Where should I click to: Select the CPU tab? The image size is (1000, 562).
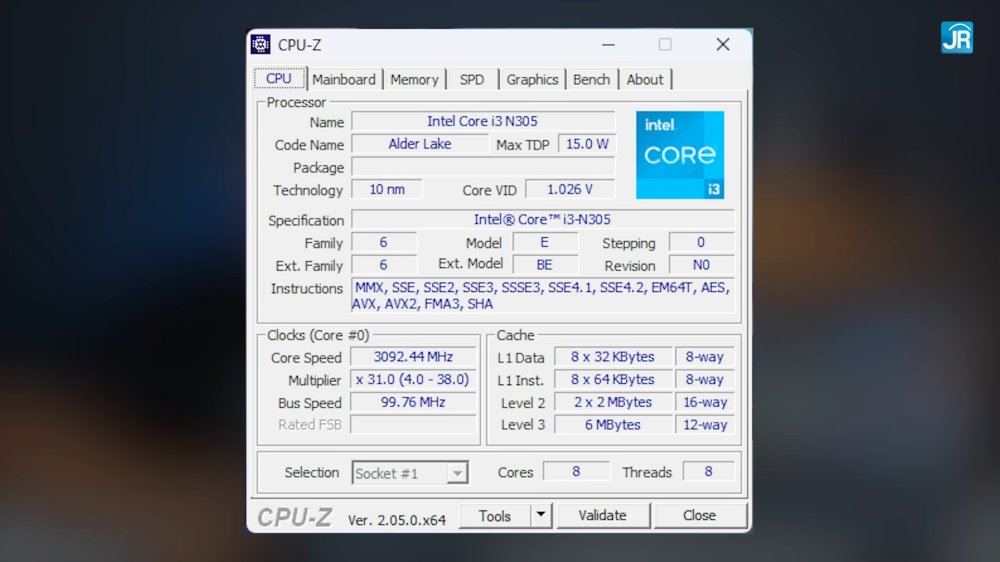click(279, 78)
